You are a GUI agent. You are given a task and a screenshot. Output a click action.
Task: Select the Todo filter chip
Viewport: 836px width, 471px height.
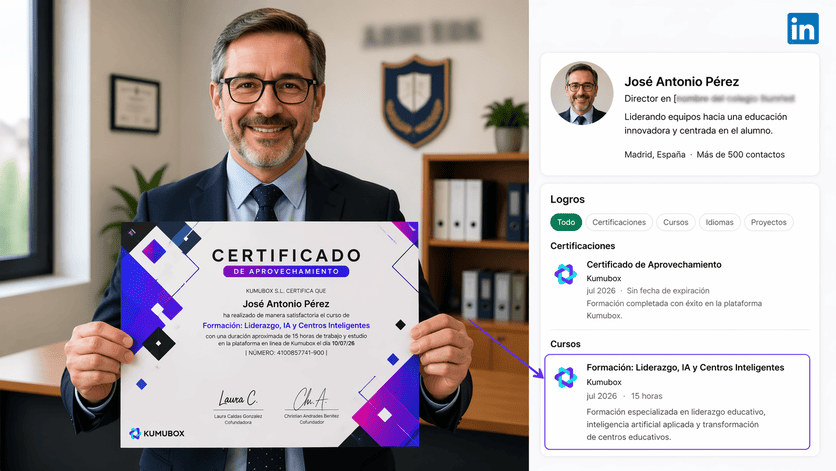click(x=566, y=222)
